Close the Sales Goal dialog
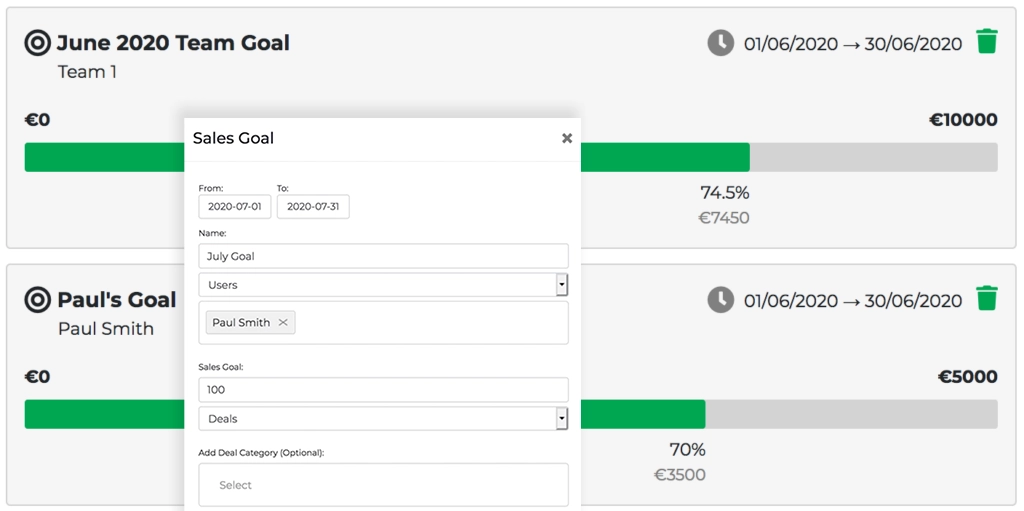 point(567,138)
